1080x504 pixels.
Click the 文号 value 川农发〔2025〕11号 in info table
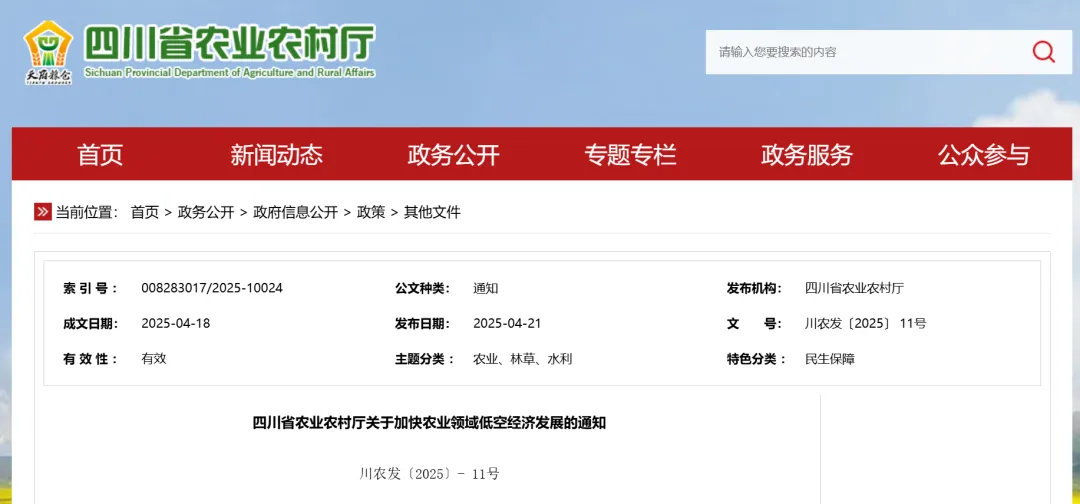pyautogui.click(x=866, y=324)
